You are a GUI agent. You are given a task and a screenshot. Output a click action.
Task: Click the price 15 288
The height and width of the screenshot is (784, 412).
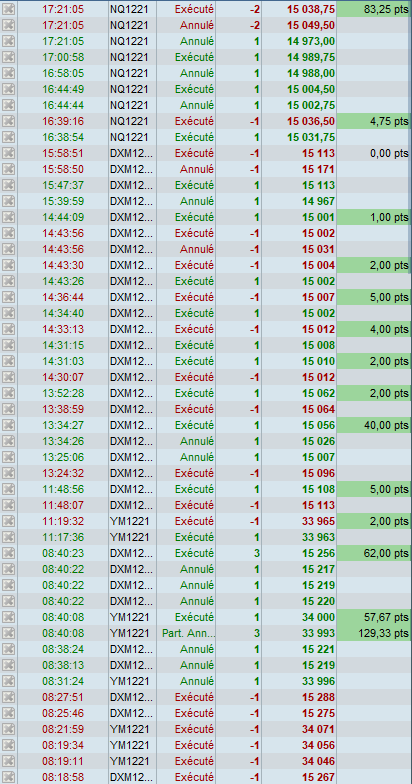click(x=318, y=697)
